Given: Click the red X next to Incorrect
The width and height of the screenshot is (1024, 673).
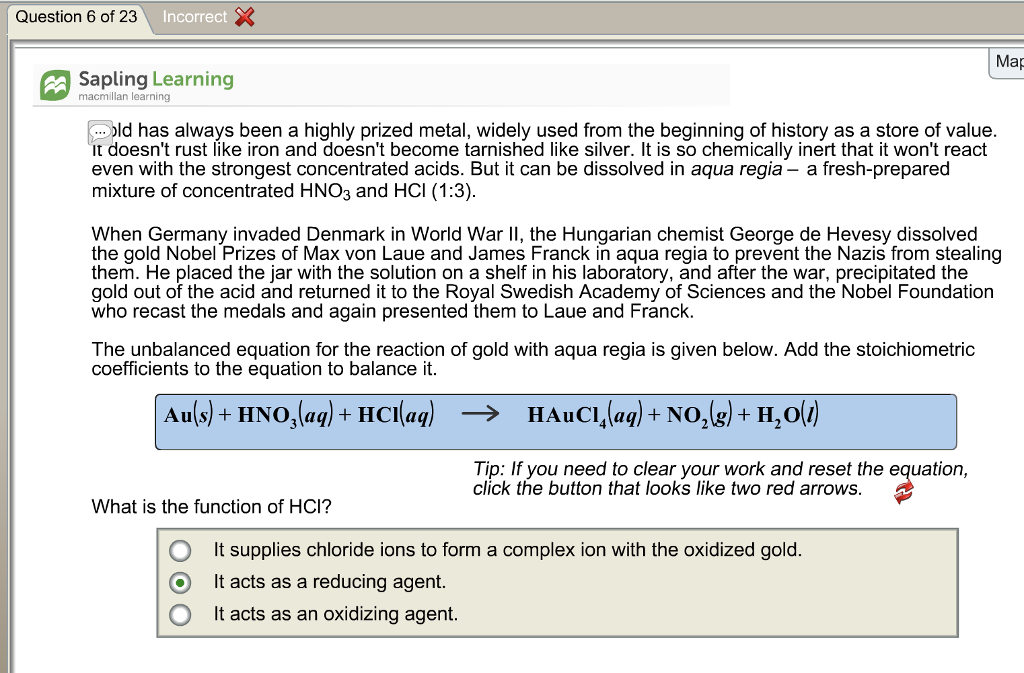Looking at the screenshot, I should click(243, 16).
